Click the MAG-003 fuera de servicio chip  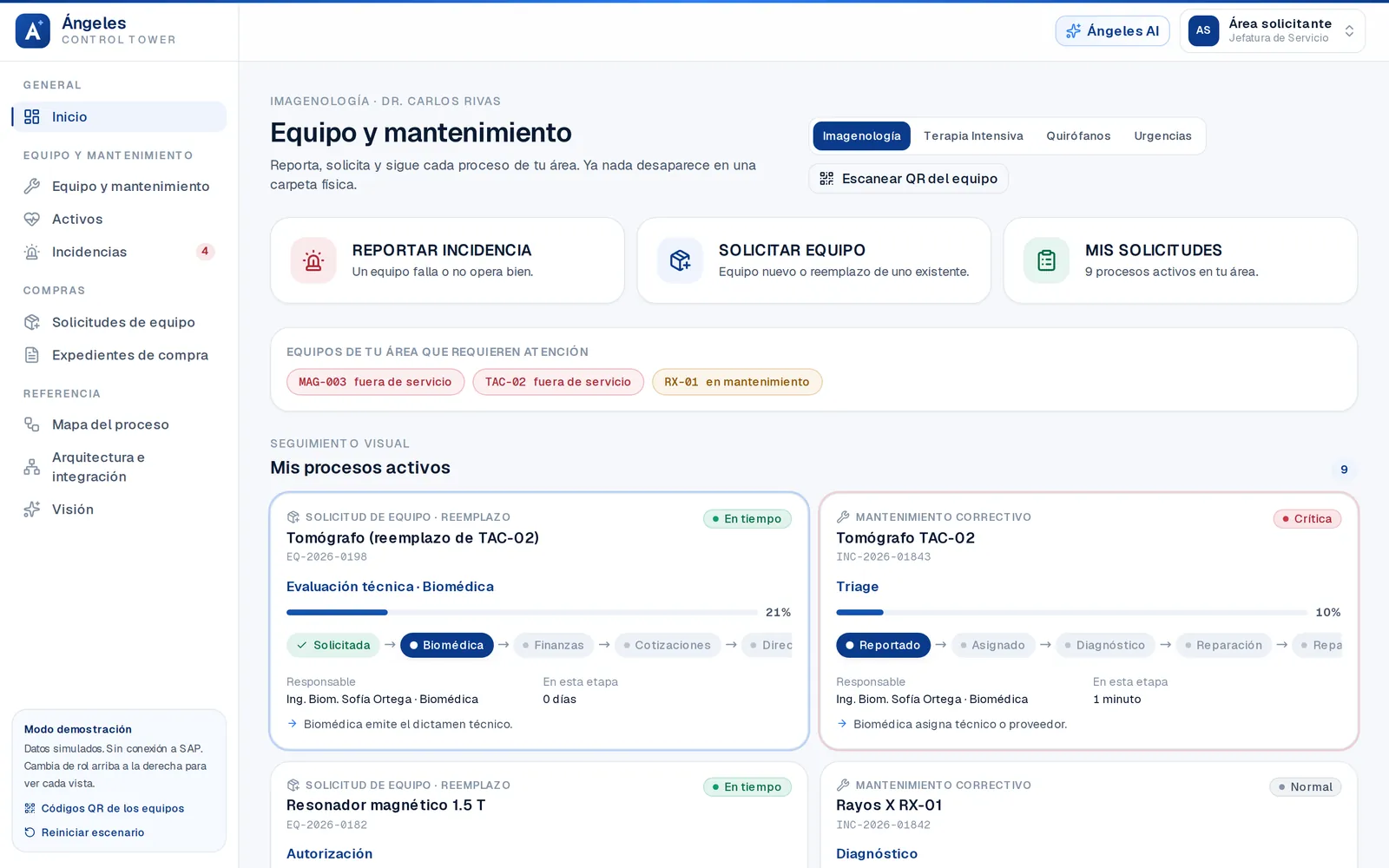pos(375,382)
